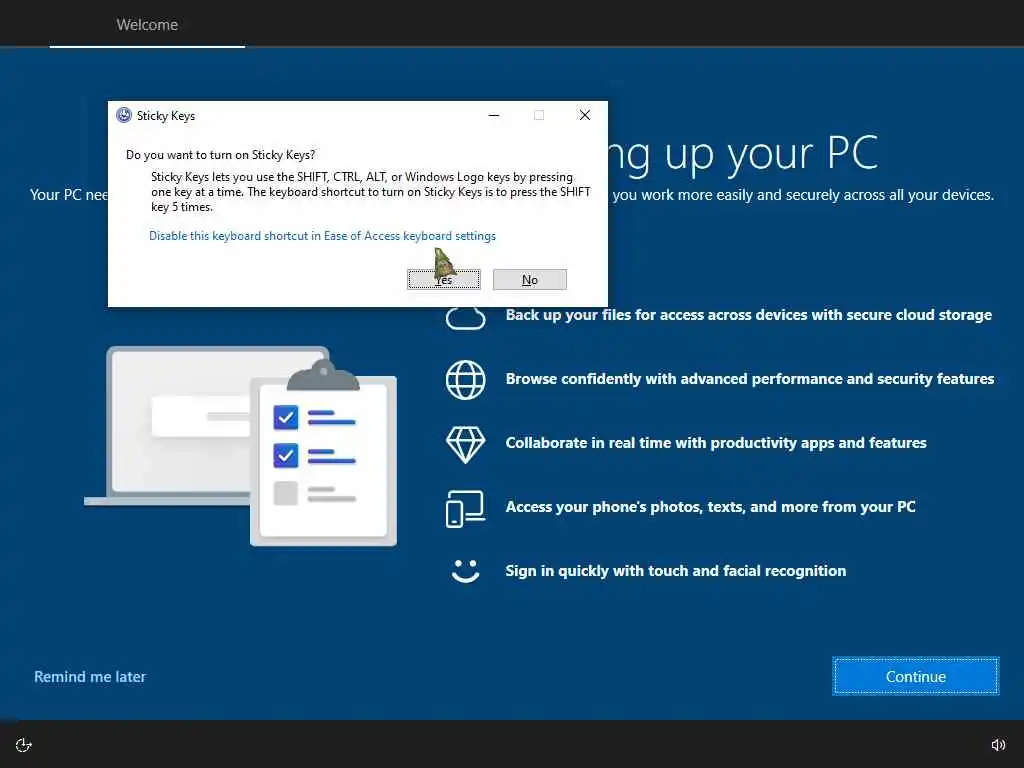1024x768 pixels.
Task: Click 'Browse confidently with advanced performance' text
Action: (x=750, y=379)
